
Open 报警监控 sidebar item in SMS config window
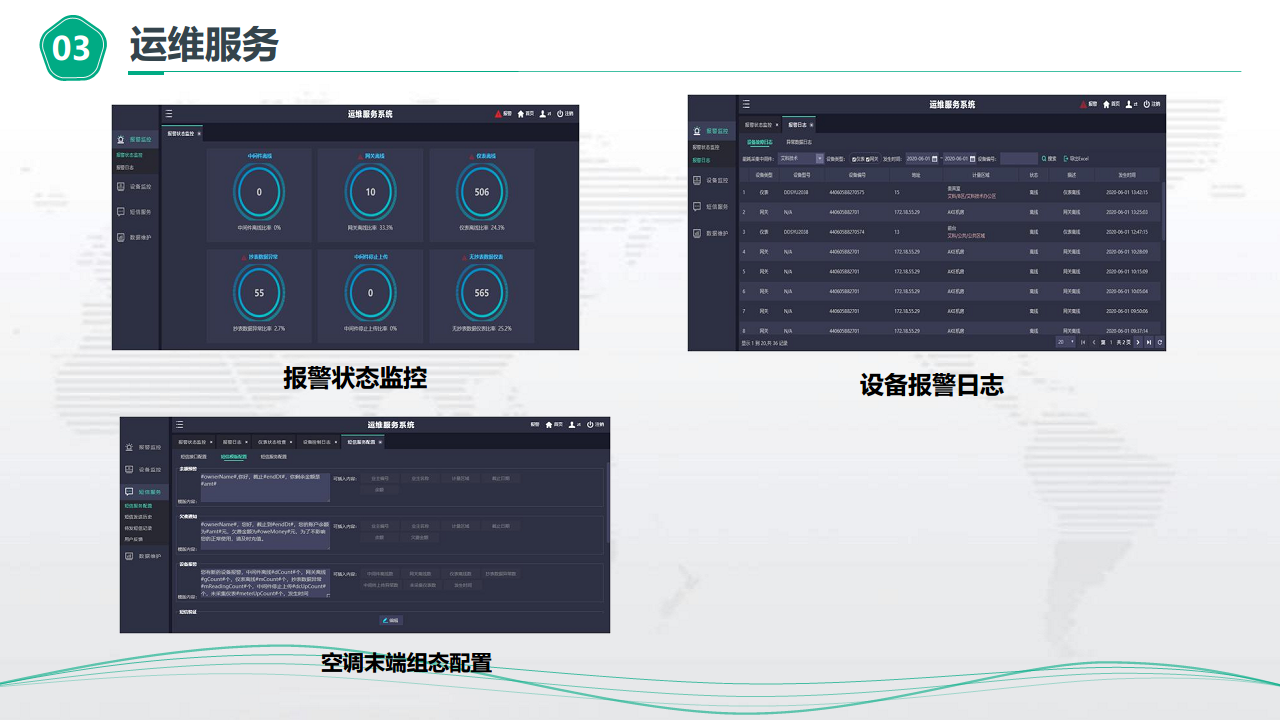click(145, 447)
